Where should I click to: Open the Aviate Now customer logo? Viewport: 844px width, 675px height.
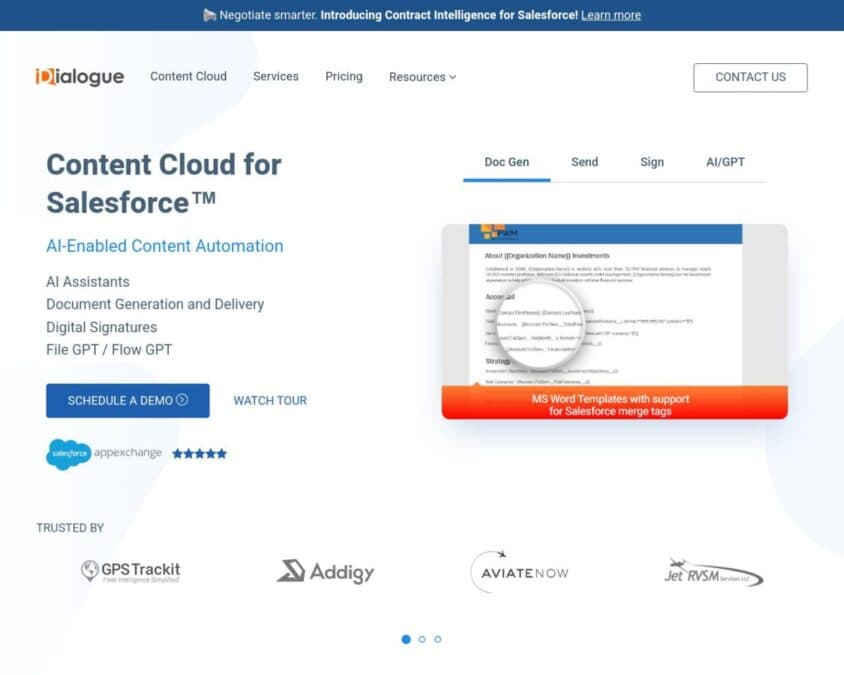[519, 572]
